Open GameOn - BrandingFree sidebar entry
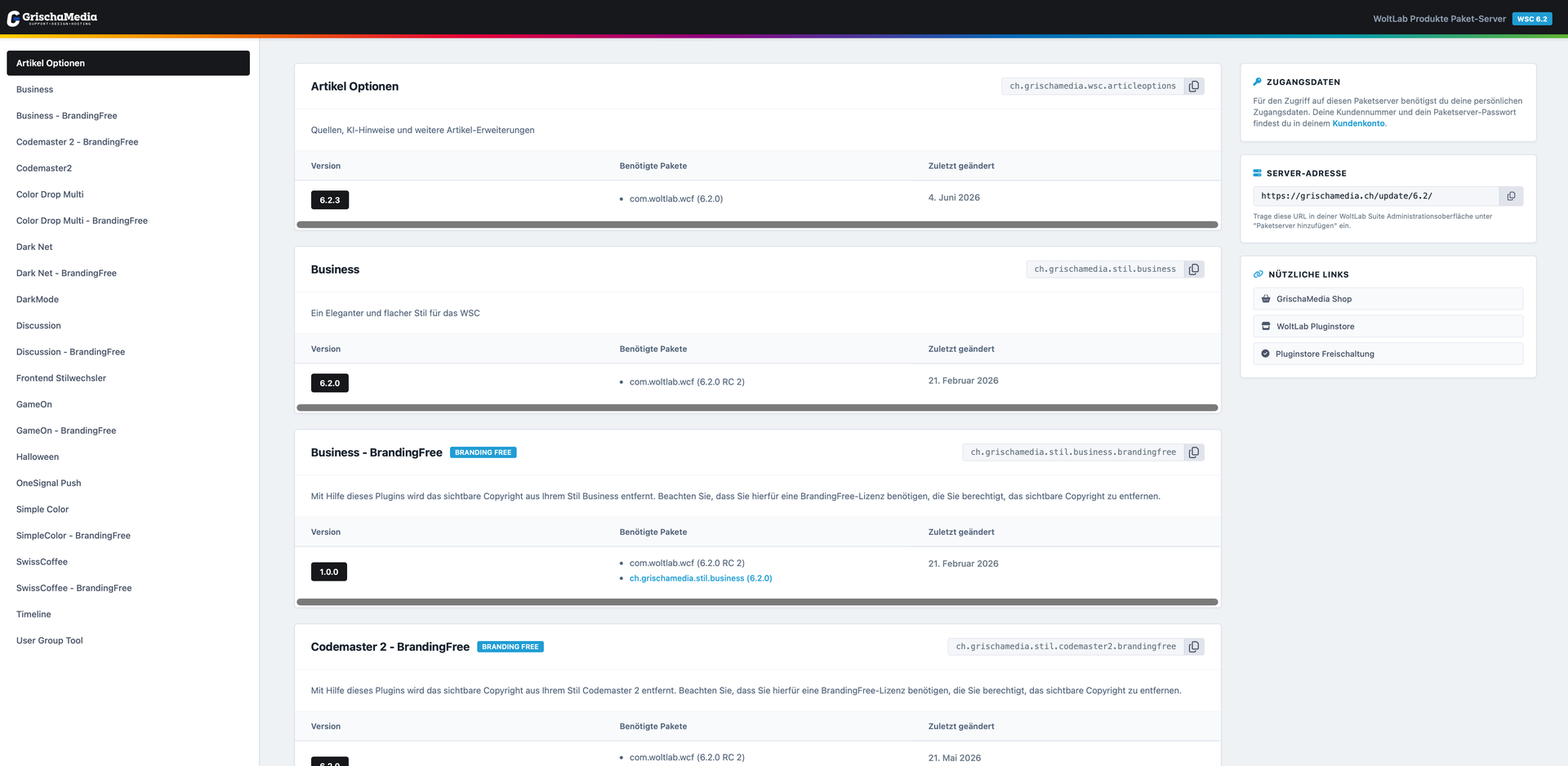This screenshot has height=766, width=1568. pyautogui.click(x=128, y=430)
